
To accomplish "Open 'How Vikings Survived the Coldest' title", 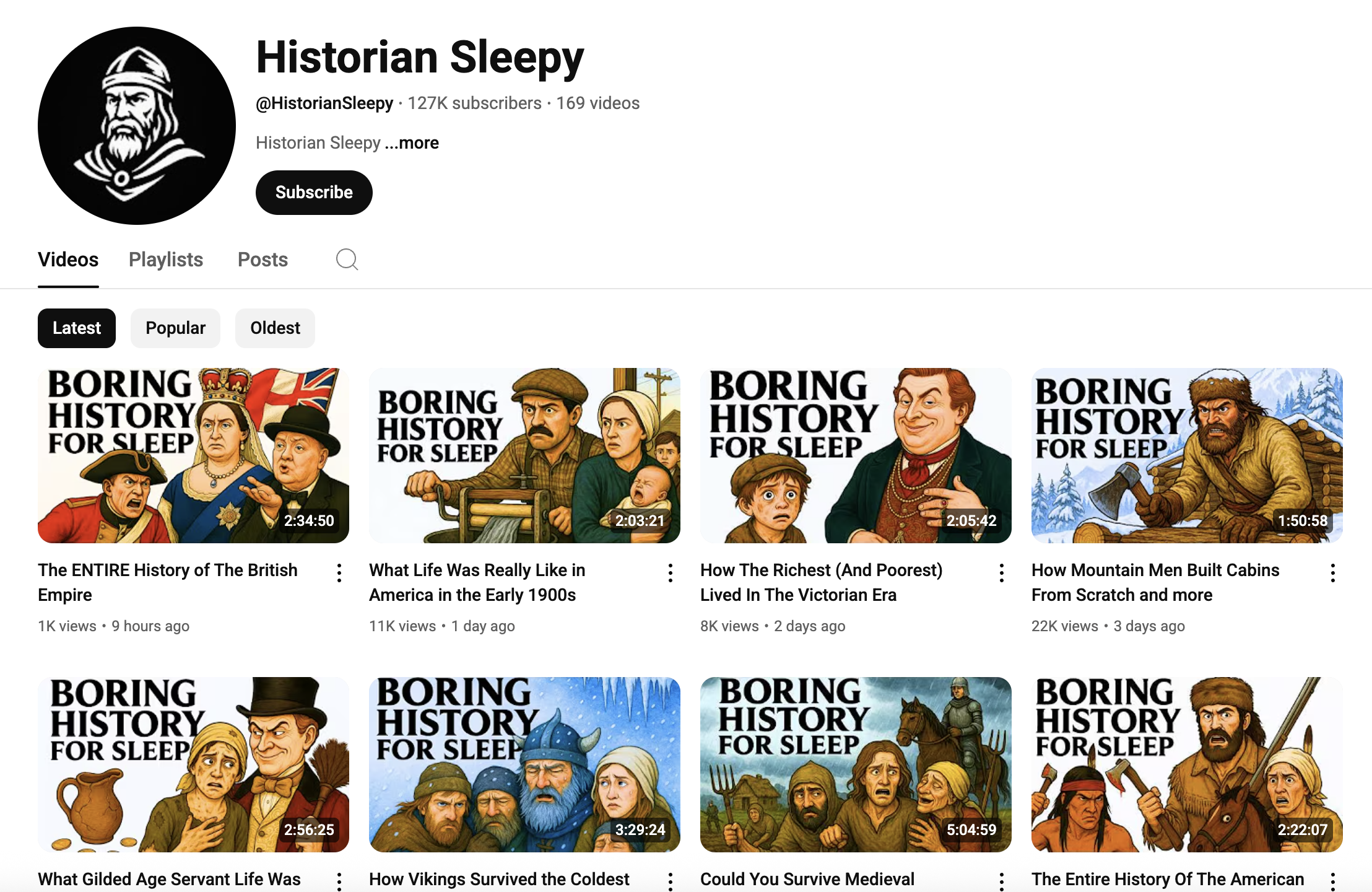I will point(499,879).
